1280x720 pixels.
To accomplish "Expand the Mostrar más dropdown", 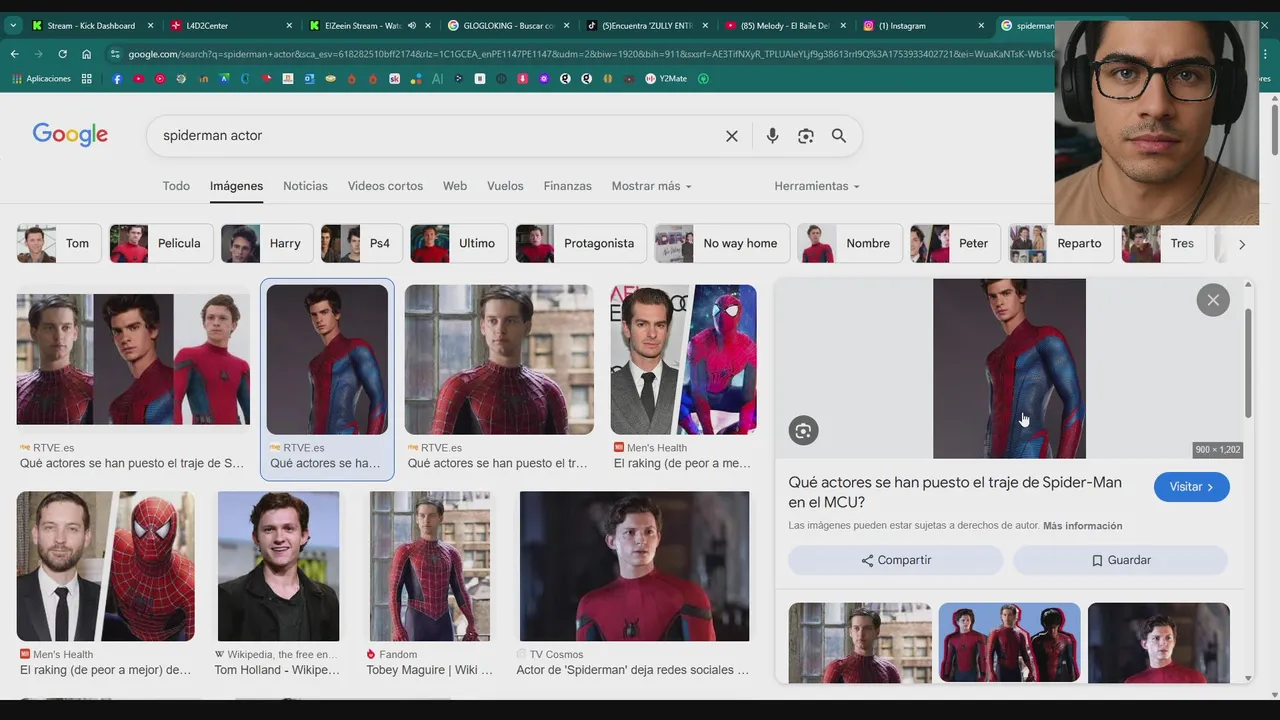I will click(x=651, y=186).
